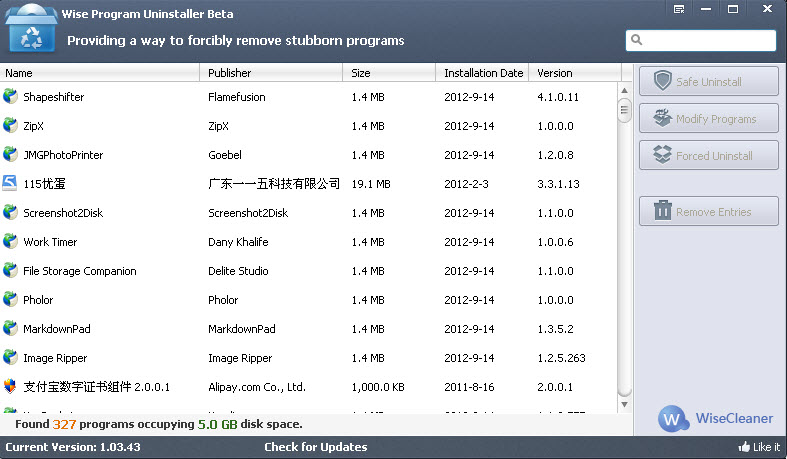The image size is (787, 459).
Task: Click the scrollbar up arrow
Action: [624, 91]
